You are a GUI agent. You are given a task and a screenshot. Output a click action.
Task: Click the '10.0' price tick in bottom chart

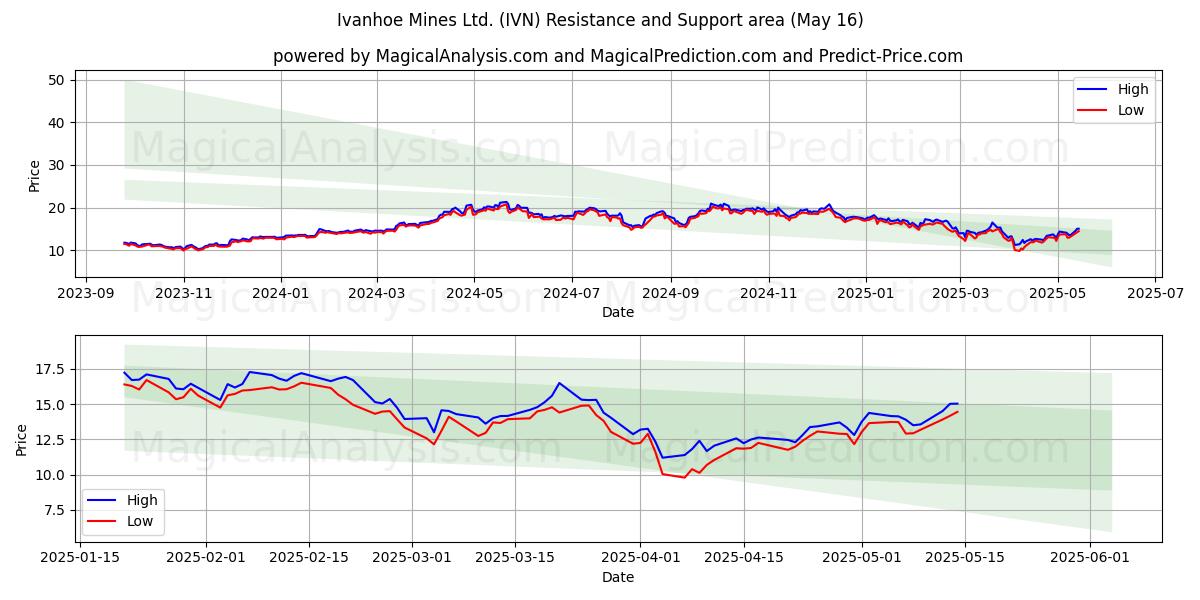pyautogui.click(x=52, y=475)
